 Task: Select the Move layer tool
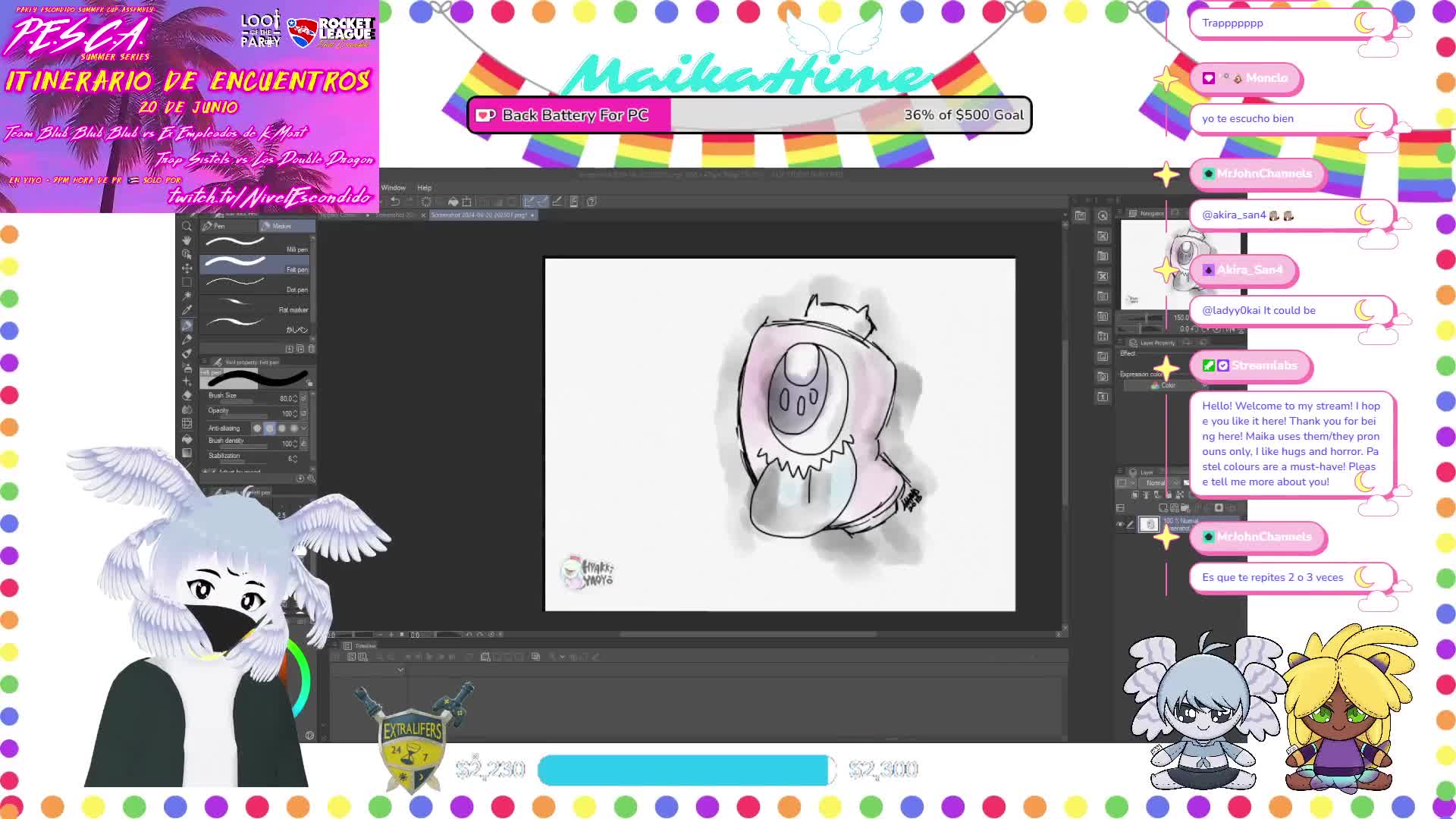click(x=187, y=268)
